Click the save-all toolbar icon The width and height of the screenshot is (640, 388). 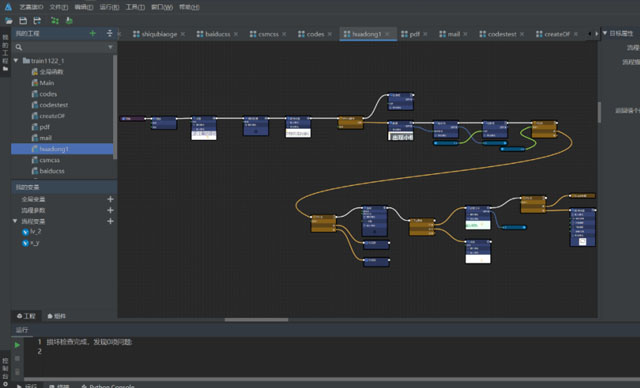coord(37,20)
